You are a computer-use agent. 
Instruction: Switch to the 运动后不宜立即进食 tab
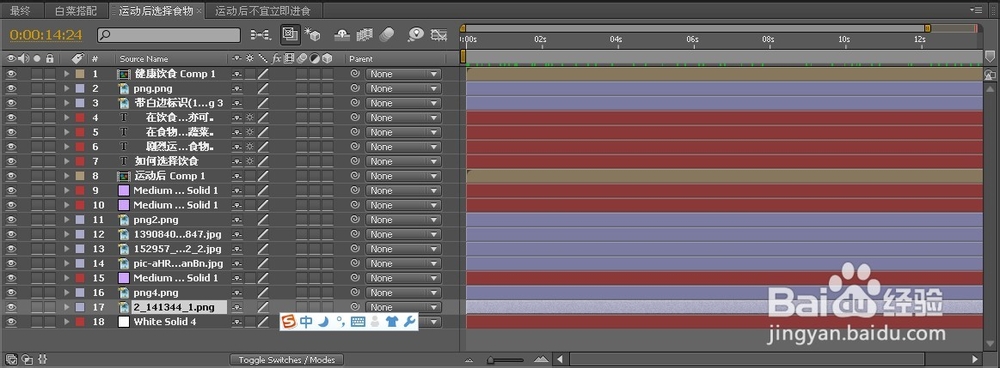(262, 10)
